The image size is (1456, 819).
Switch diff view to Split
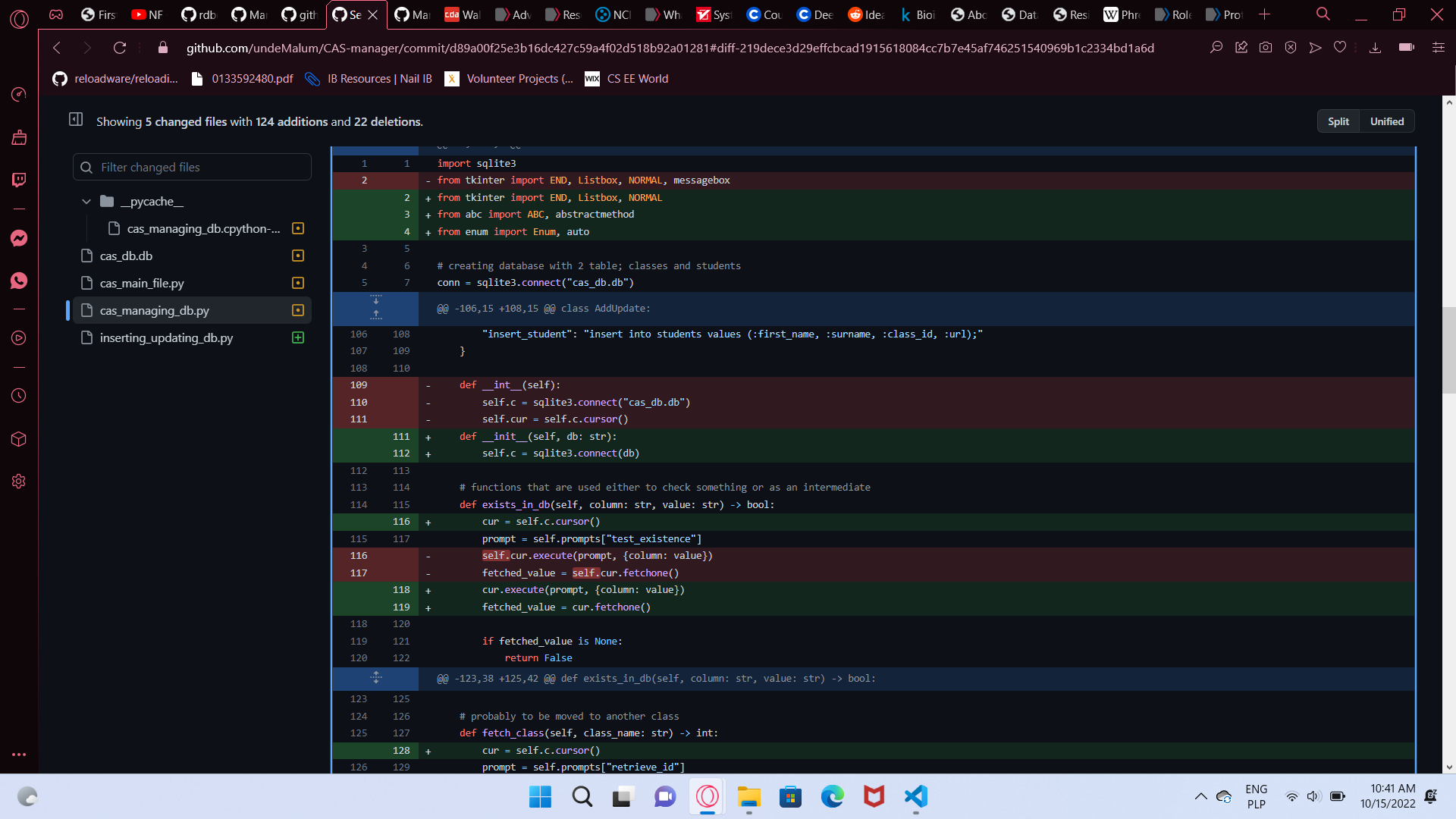coord(1338,121)
